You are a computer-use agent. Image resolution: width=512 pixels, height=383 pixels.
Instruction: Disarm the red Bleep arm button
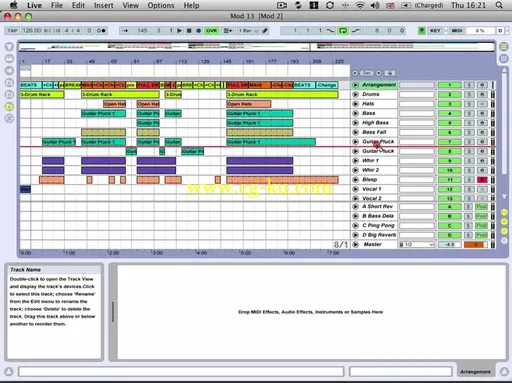(x=482, y=180)
